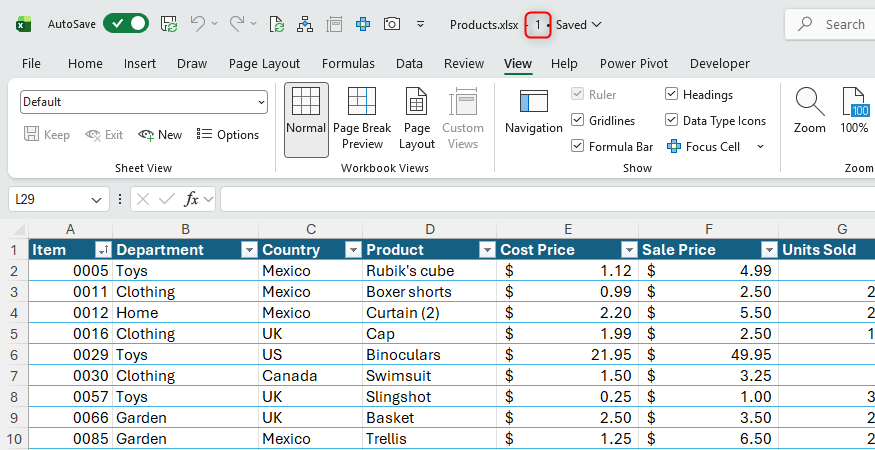Expand the Focus Cell options arrow
Screen dimensions: 875x450
(x=759, y=147)
